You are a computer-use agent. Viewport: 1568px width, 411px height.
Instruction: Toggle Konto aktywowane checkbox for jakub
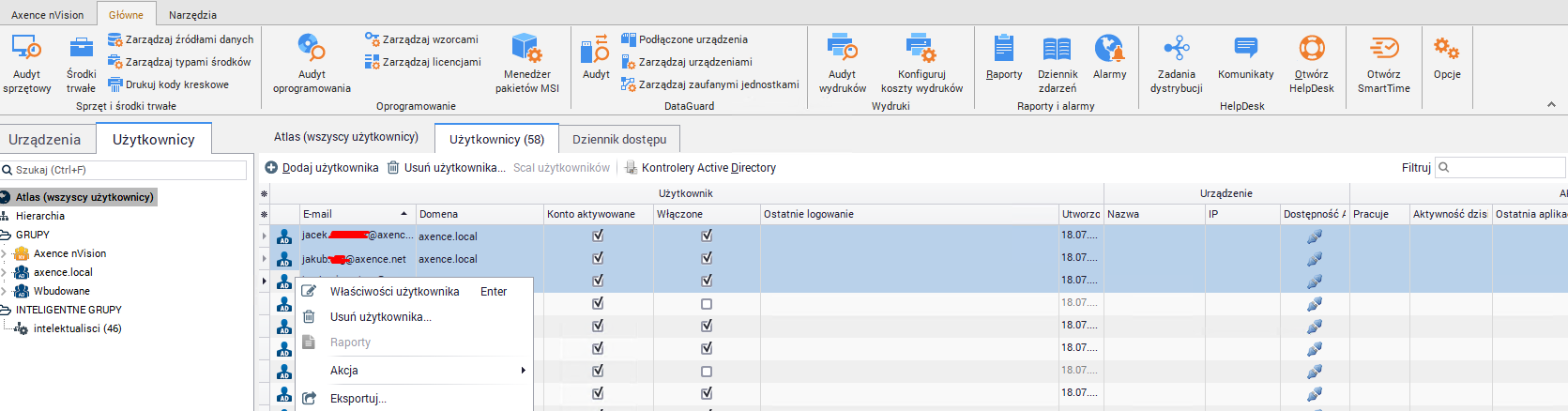click(x=598, y=258)
